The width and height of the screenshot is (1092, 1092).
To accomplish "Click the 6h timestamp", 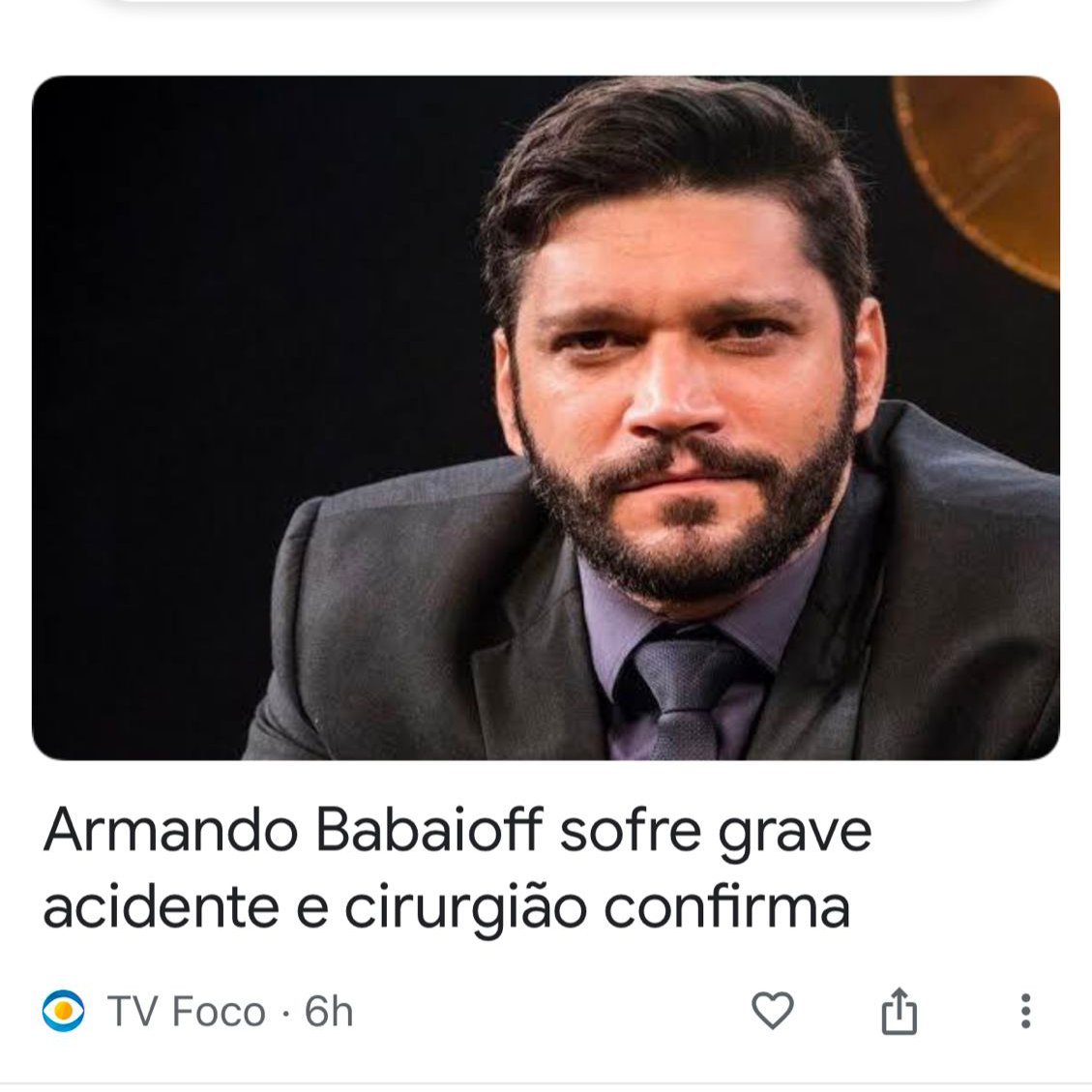I will pyautogui.click(x=329, y=1011).
